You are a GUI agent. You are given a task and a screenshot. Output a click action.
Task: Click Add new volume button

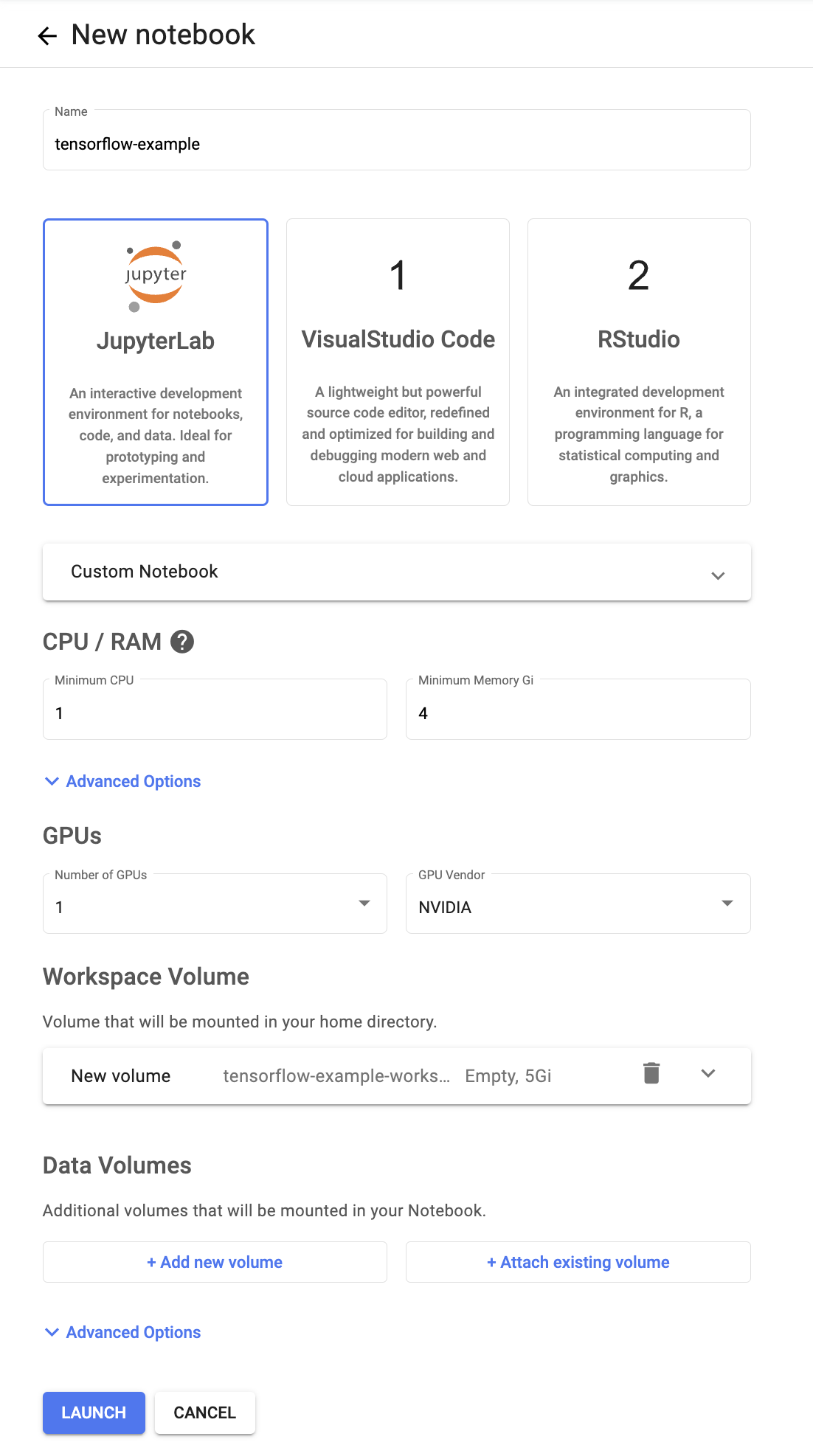pos(215,1262)
